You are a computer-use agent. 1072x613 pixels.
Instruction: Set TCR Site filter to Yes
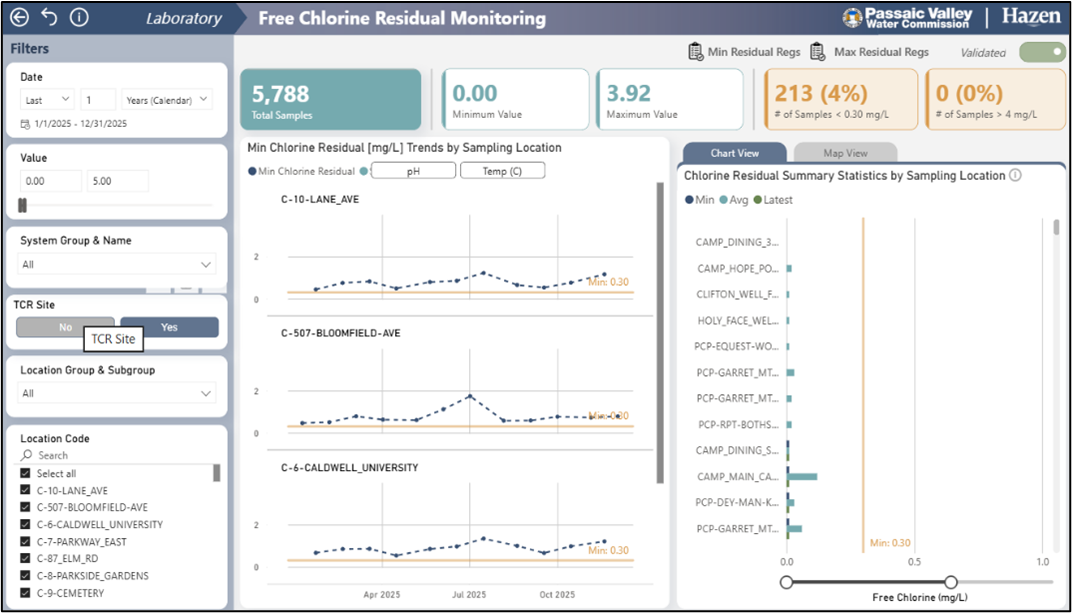[169, 327]
